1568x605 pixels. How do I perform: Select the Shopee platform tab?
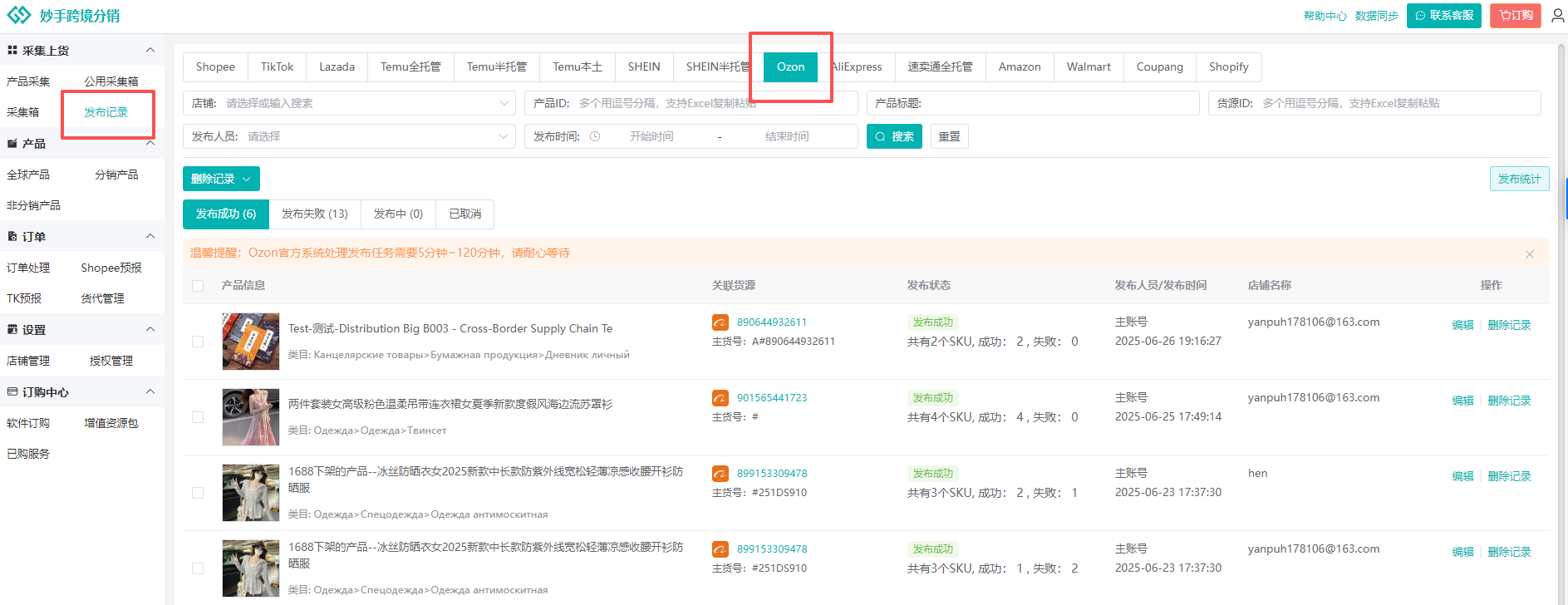pyautogui.click(x=215, y=67)
